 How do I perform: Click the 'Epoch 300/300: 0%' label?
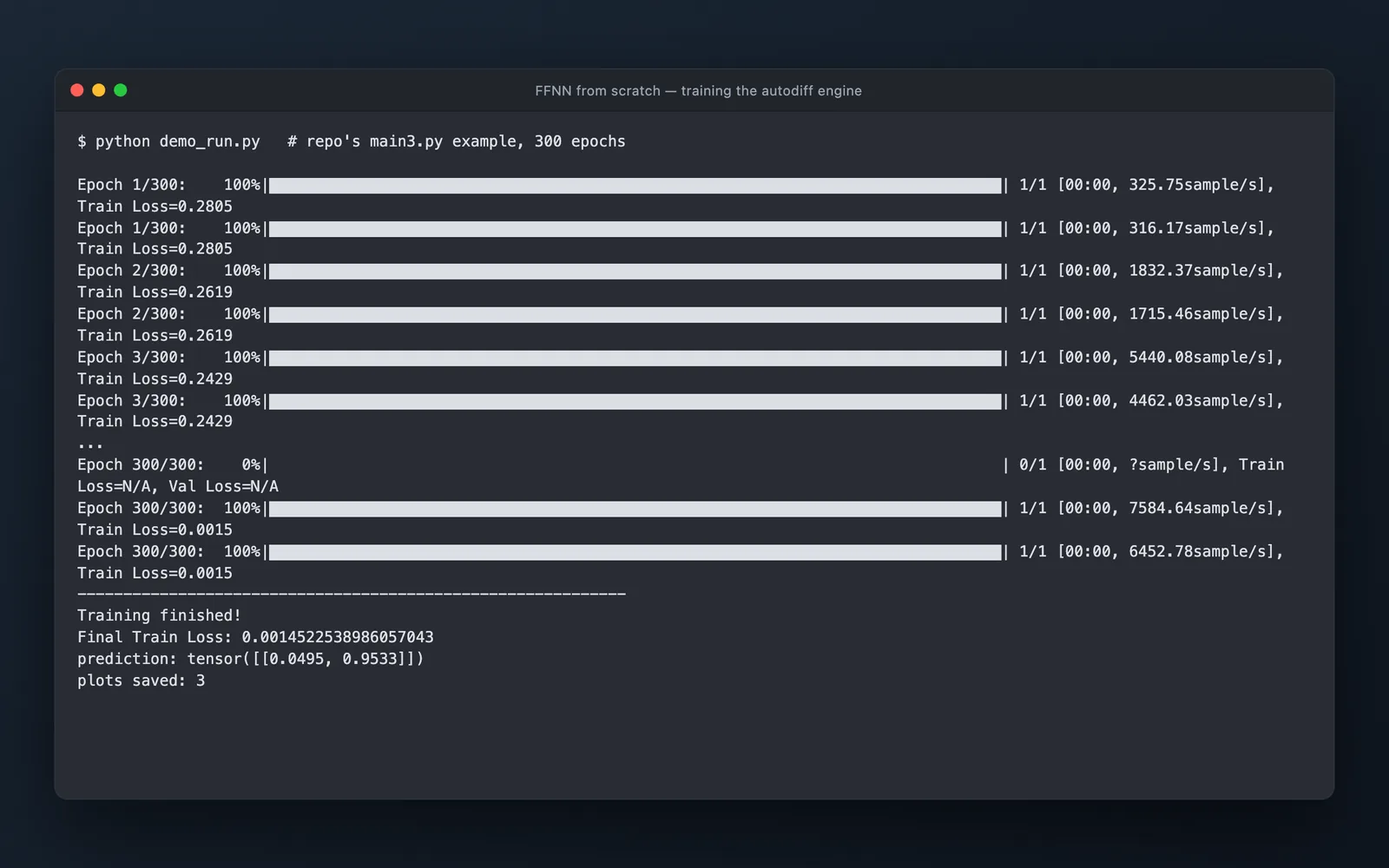[x=168, y=465]
